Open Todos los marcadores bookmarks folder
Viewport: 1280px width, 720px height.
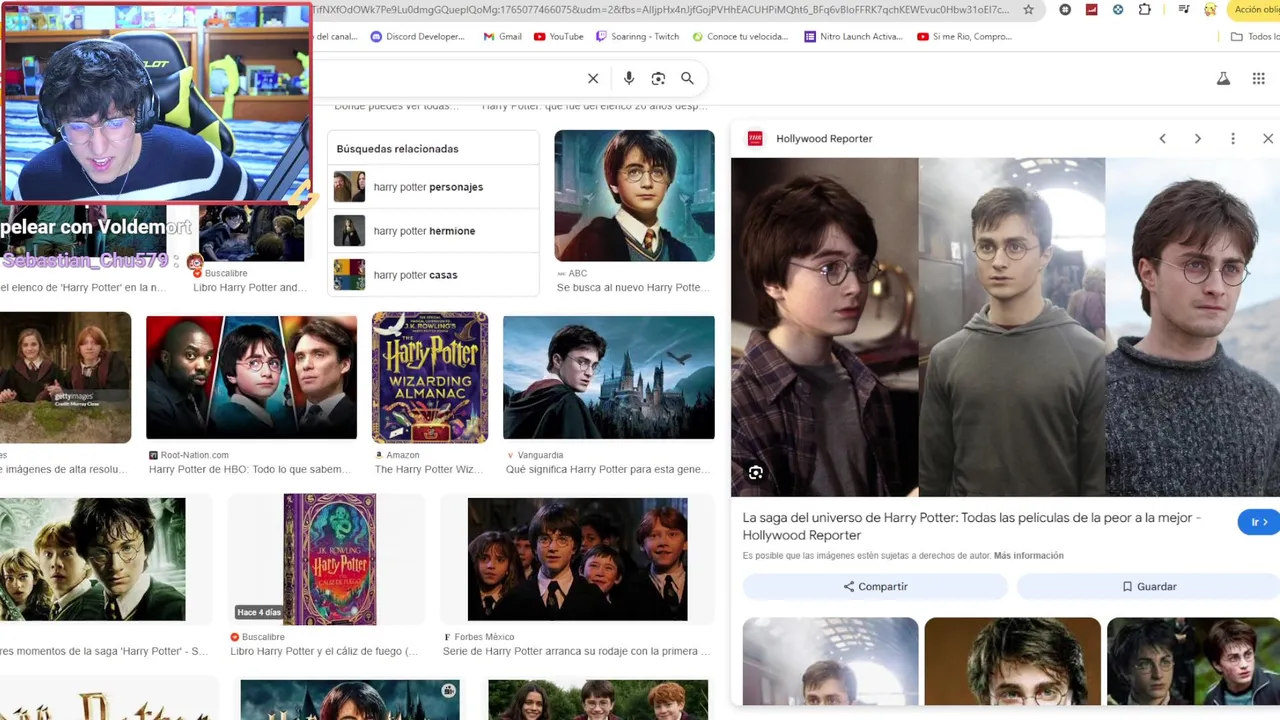point(1255,37)
